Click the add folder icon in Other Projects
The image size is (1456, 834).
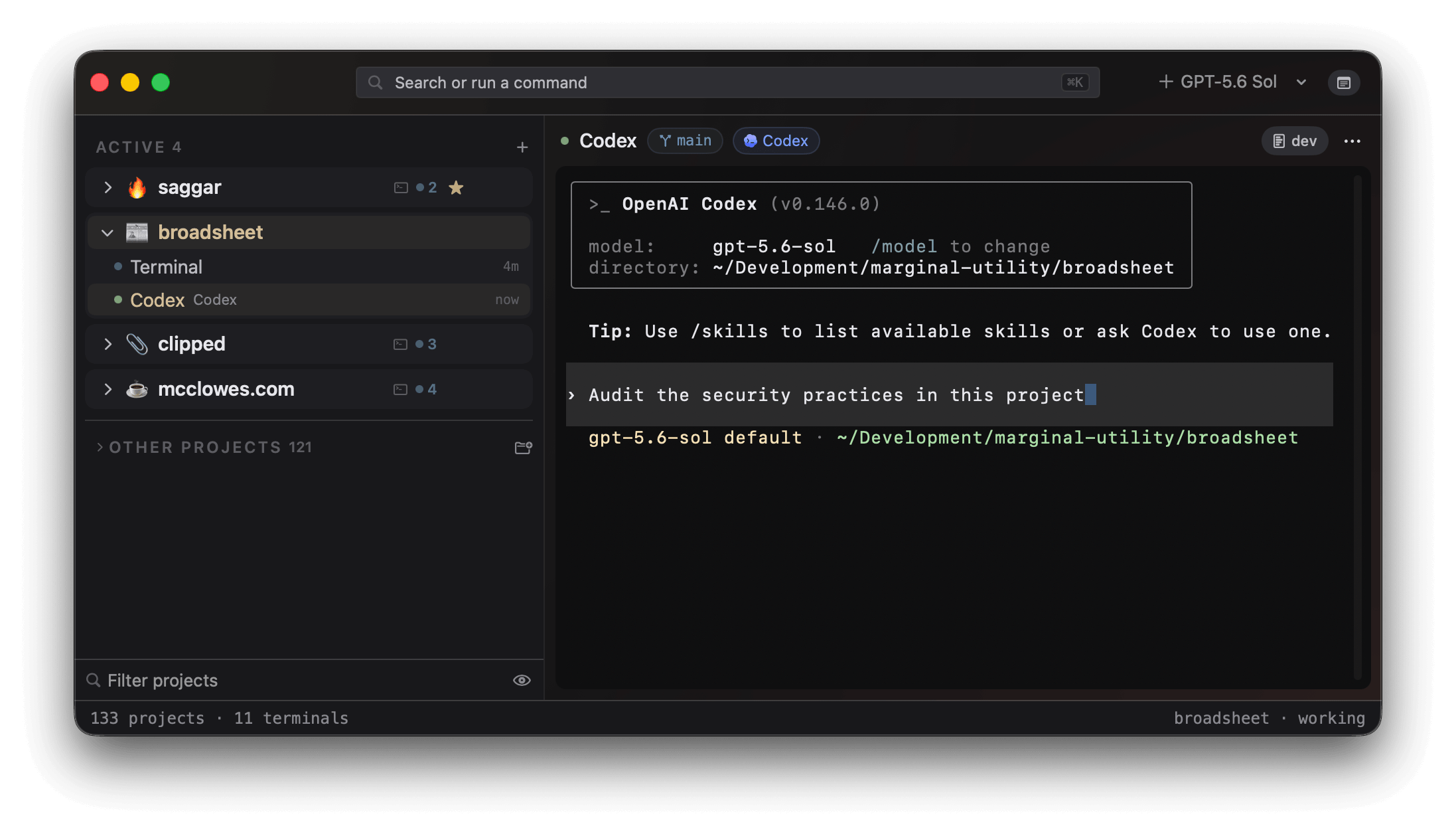523,448
